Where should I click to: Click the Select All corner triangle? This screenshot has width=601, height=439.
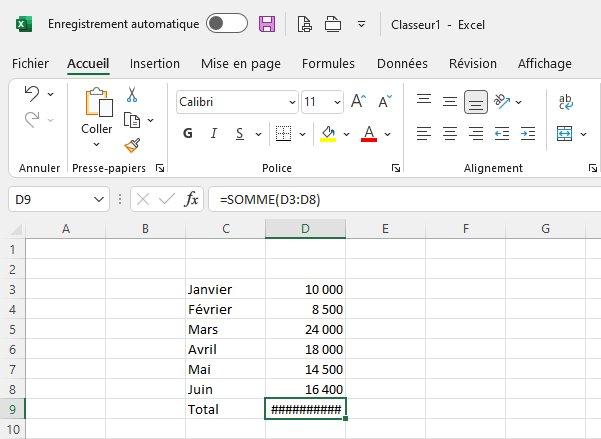point(16,229)
